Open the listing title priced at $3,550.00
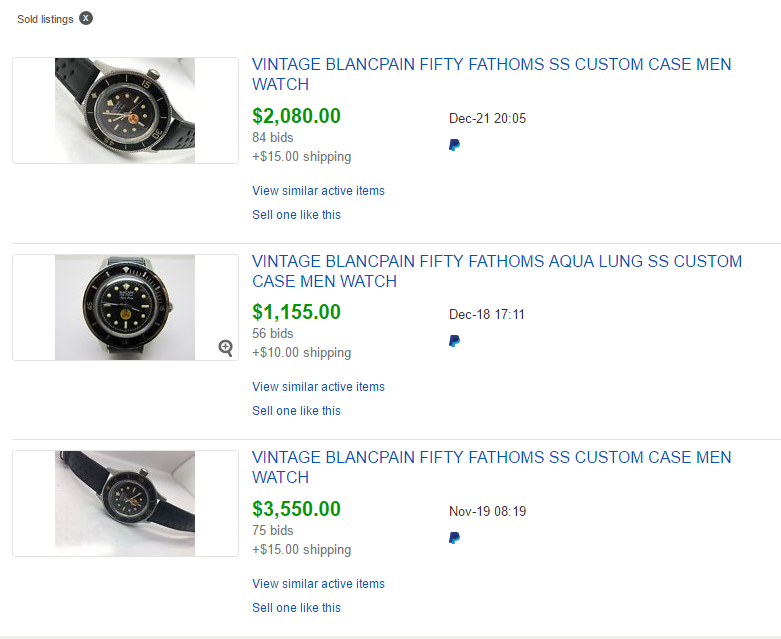Viewport: 781px width, 639px height. tap(491, 467)
